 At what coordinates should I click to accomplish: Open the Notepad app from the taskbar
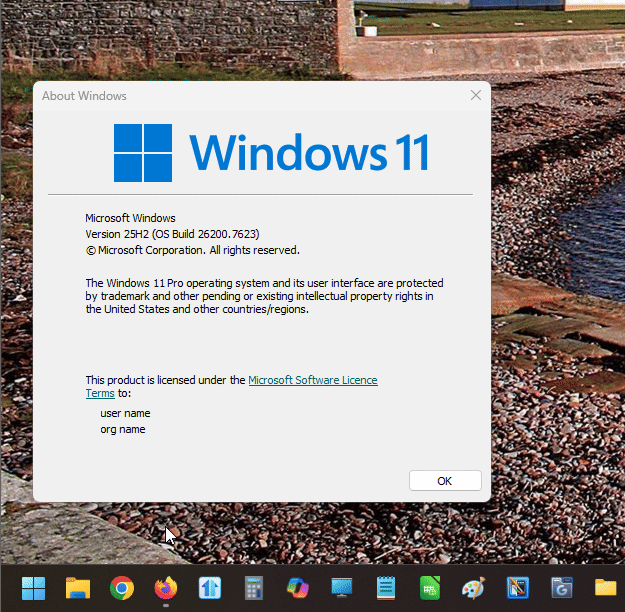tap(386, 588)
